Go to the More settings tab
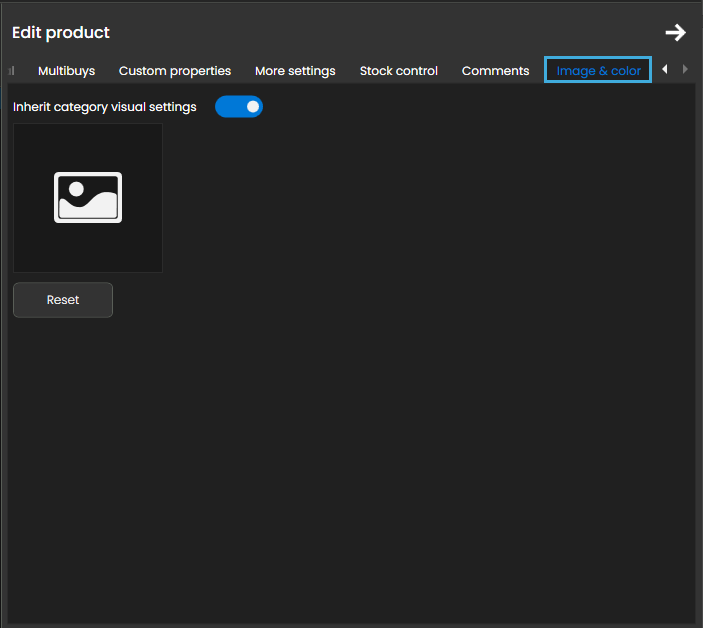The height and width of the screenshot is (628, 703). (x=295, y=71)
